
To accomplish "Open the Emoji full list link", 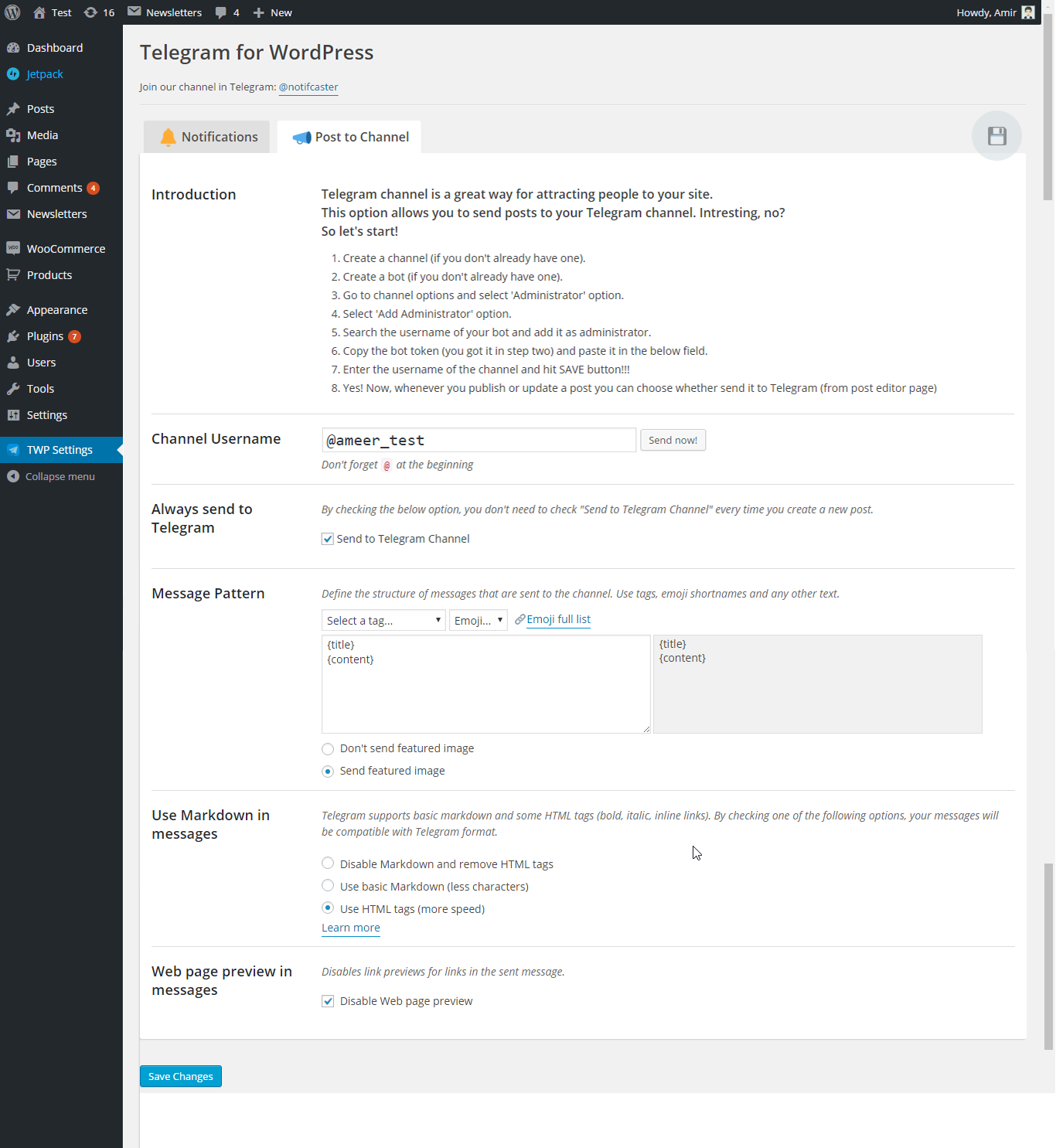I will (x=558, y=619).
